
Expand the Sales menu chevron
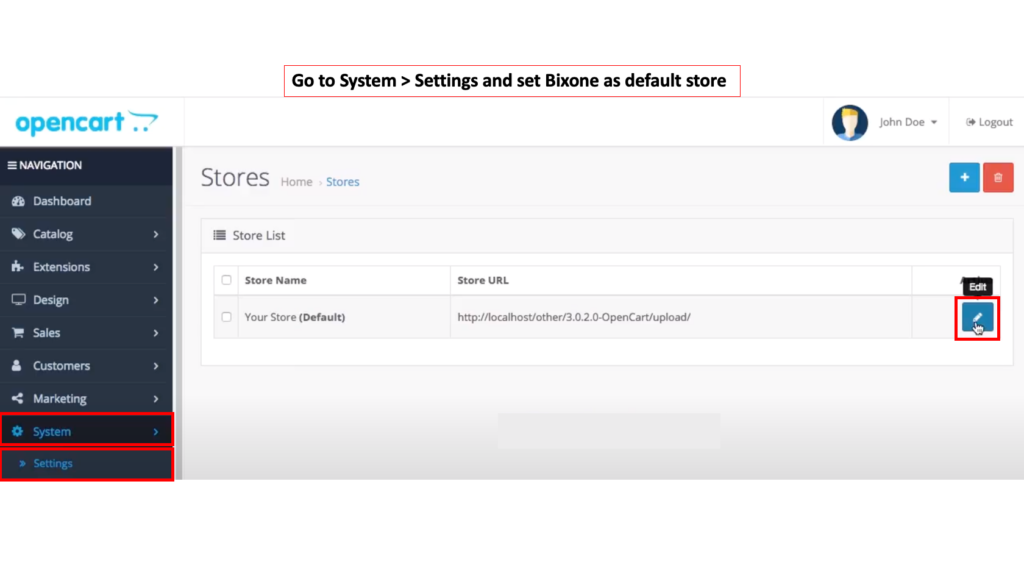pos(156,332)
